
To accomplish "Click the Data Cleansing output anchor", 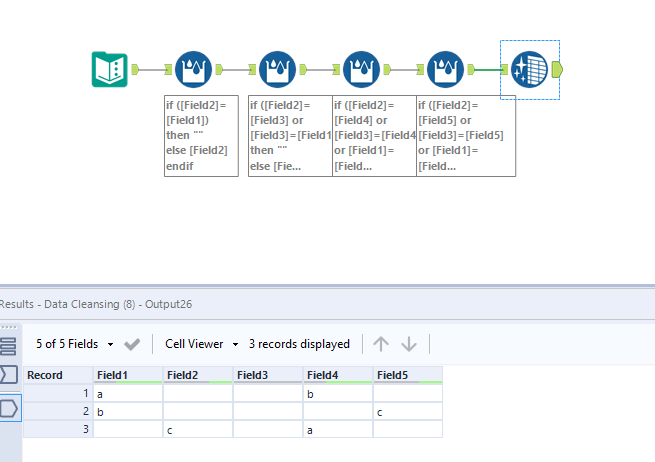I will (x=557, y=69).
